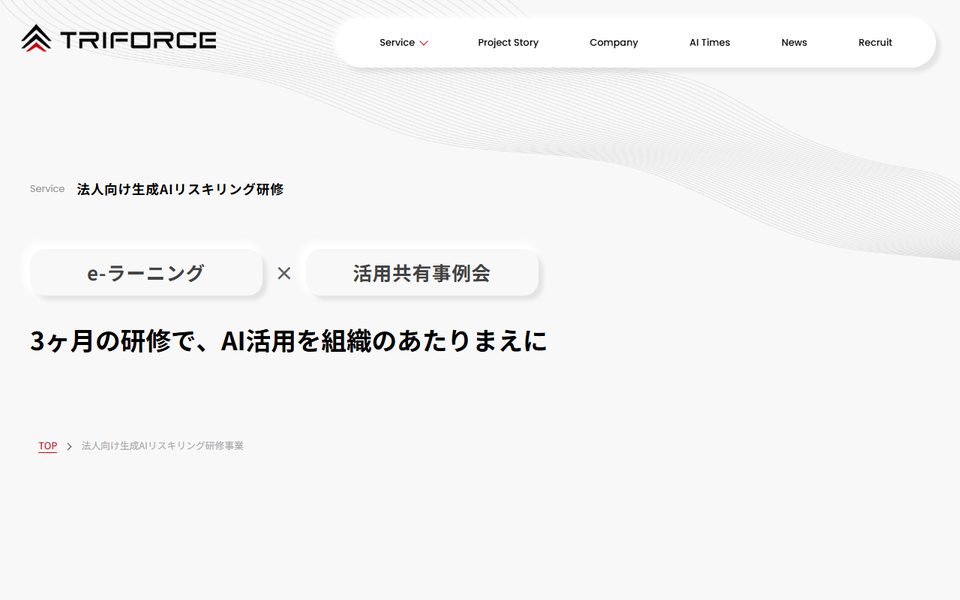This screenshot has height=600, width=960.
Task: Open the News page
Action: coord(794,42)
